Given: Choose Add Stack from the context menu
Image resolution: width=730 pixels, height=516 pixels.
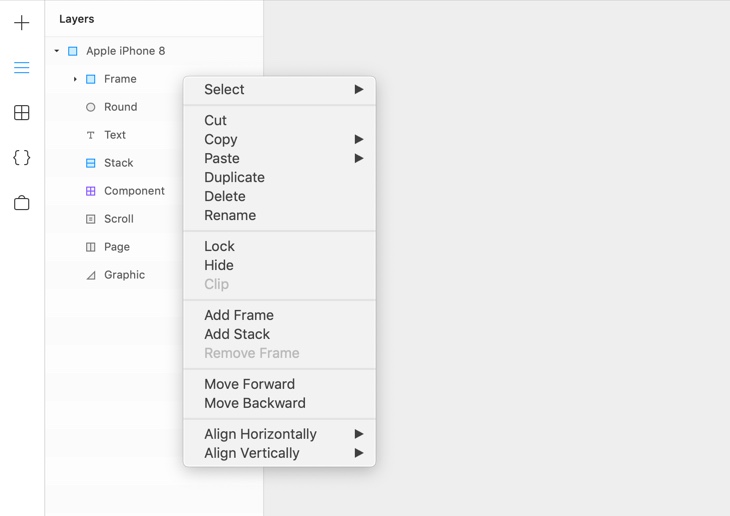Looking at the screenshot, I should click(237, 335).
